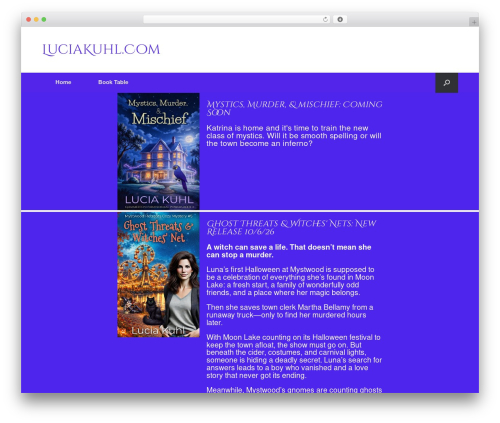Click the red close window button
Image resolution: width=500 pixels, height=423 pixels.
[29, 20]
